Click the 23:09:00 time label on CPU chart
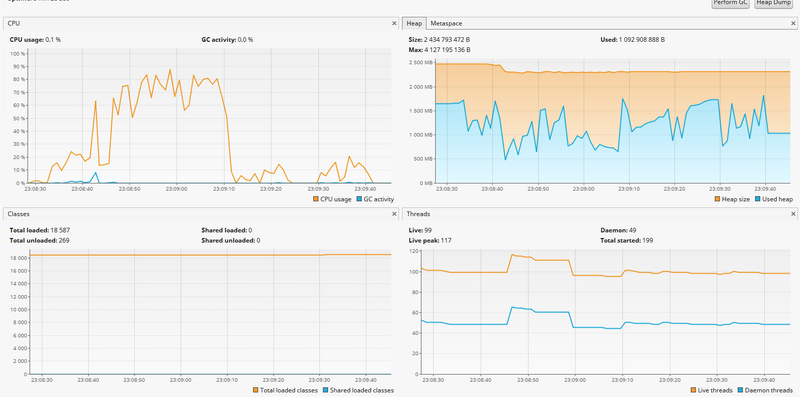800x397 pixels. coord(177,188)
